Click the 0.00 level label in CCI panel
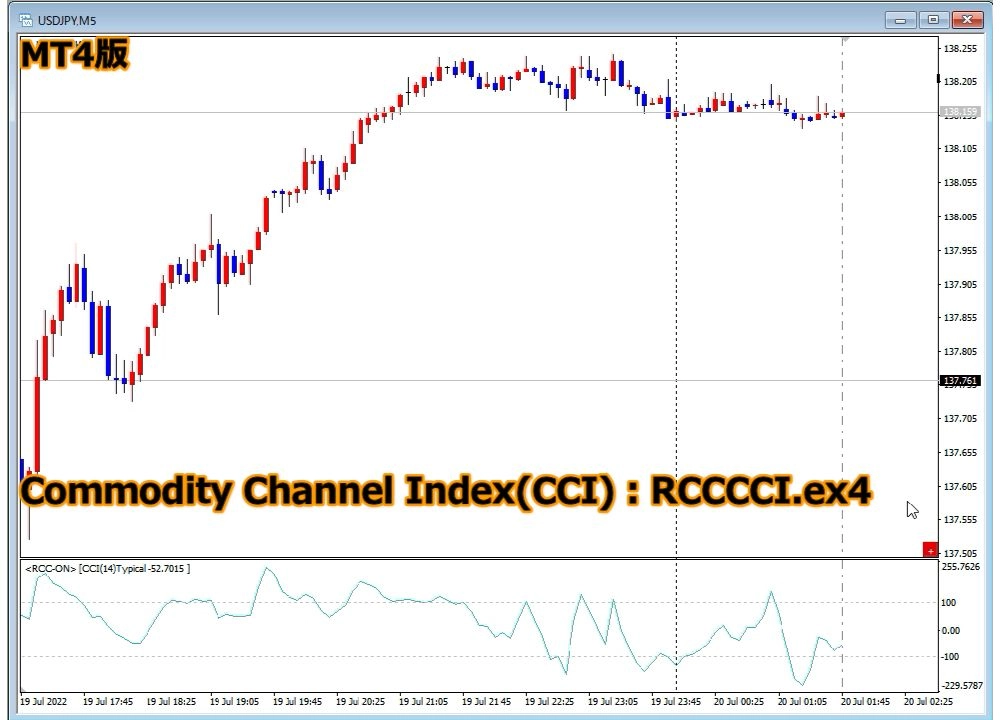This screenshot has height=720, width=1000. 952,629
